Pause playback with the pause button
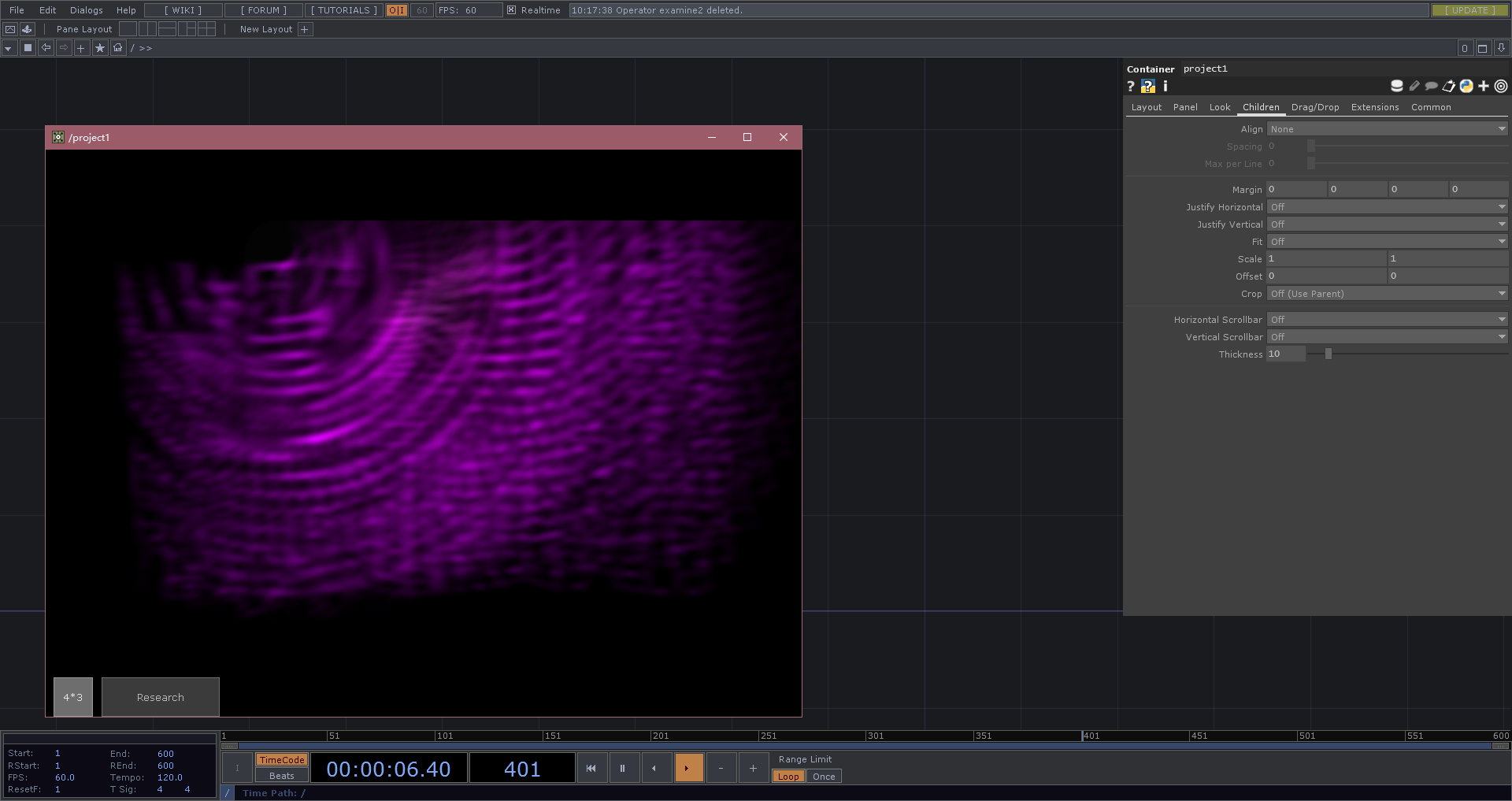The width and height of the screenshot is (1512, 801). point(624,768)
